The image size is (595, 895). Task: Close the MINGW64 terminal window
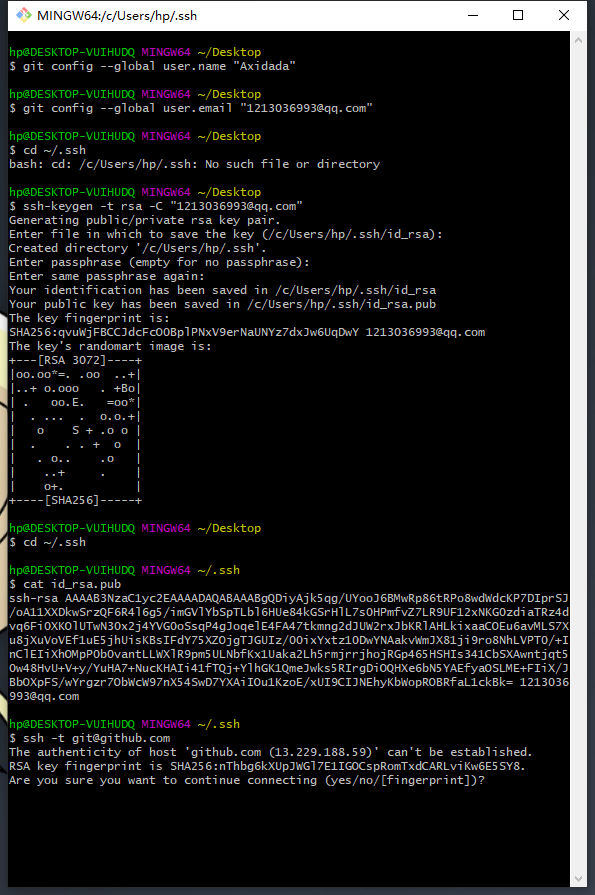coord(564,15)
